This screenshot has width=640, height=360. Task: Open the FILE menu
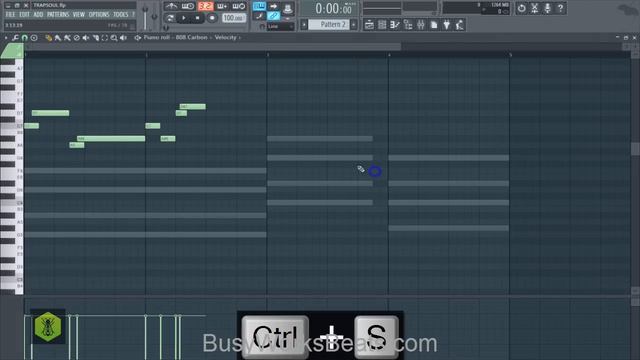click(10, 15)
